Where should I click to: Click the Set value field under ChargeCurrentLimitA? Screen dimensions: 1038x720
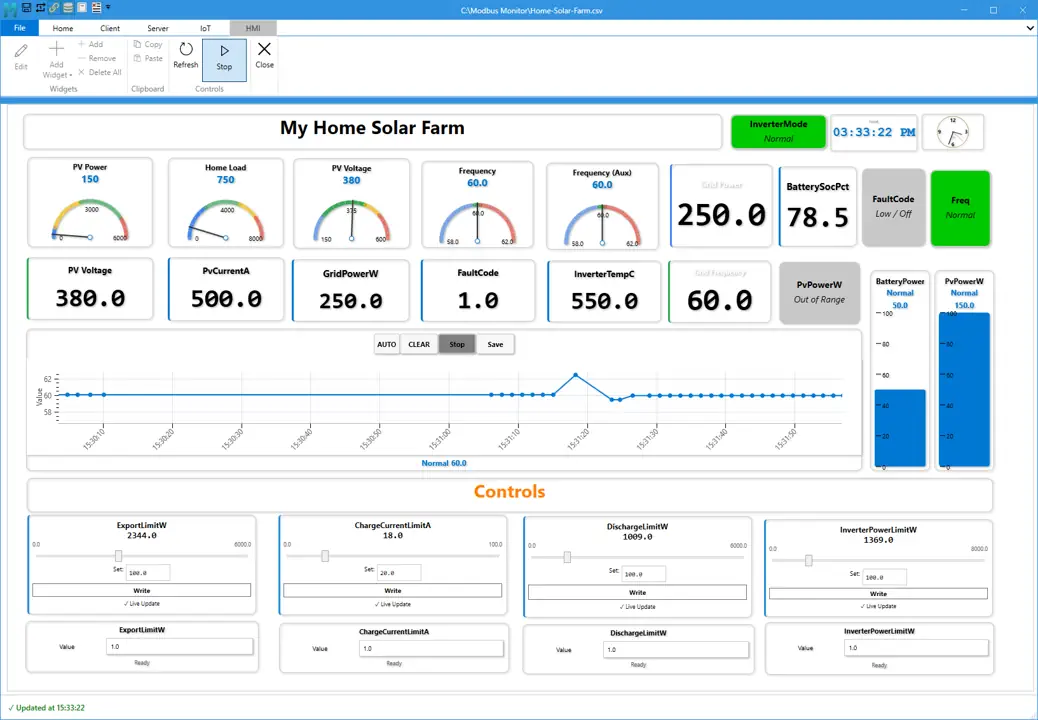coord(400,571)
